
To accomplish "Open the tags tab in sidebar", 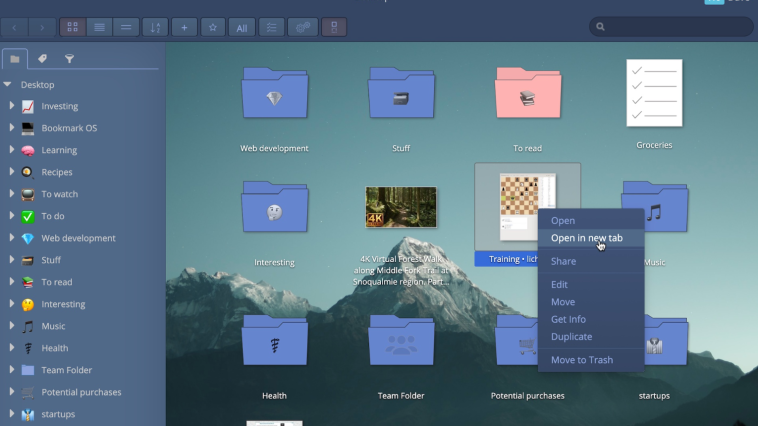I will coord(42,59).
